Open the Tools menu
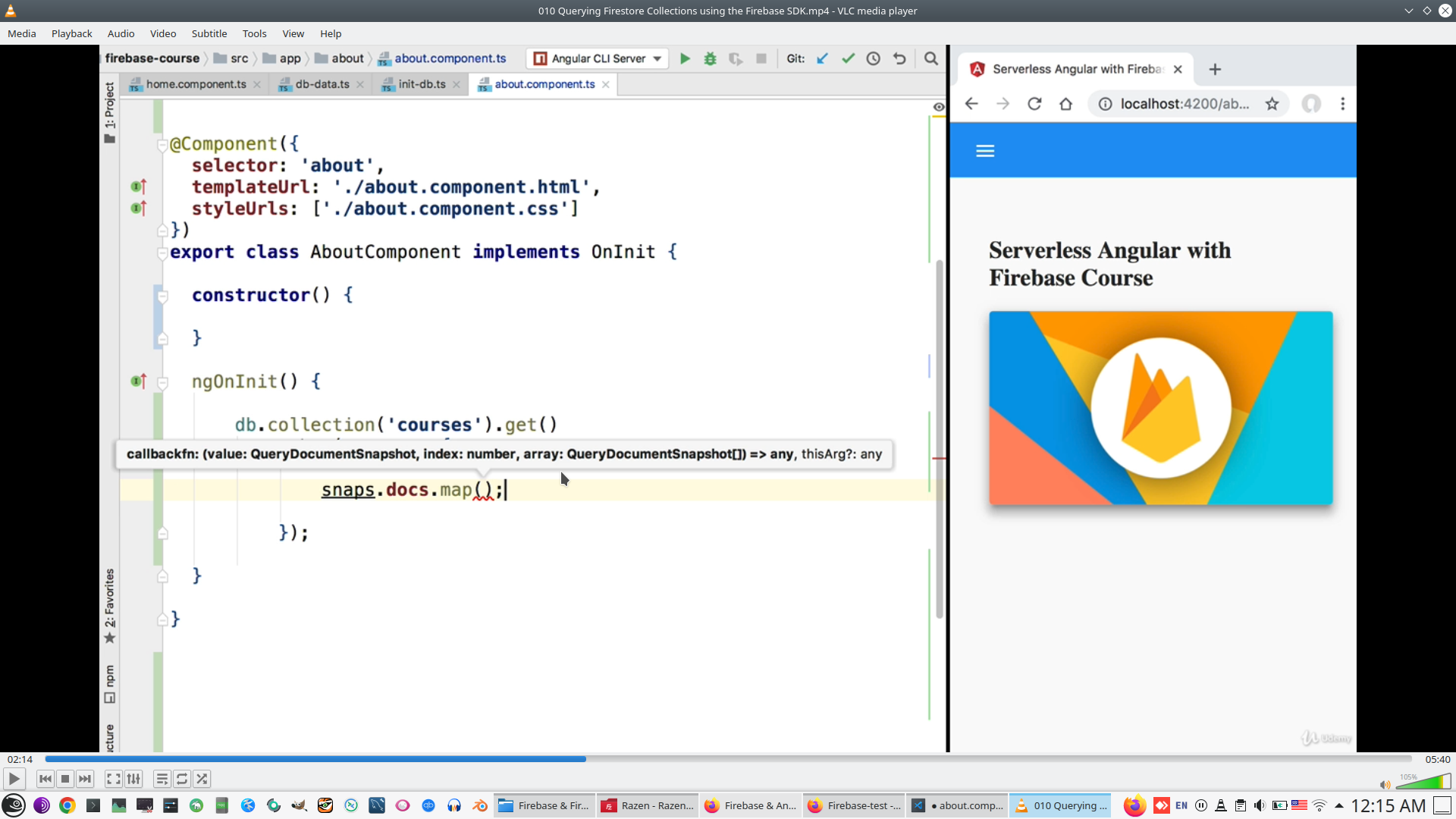Image resolution: width=1456 pixels, height=819 pixels. pos(254,33)
